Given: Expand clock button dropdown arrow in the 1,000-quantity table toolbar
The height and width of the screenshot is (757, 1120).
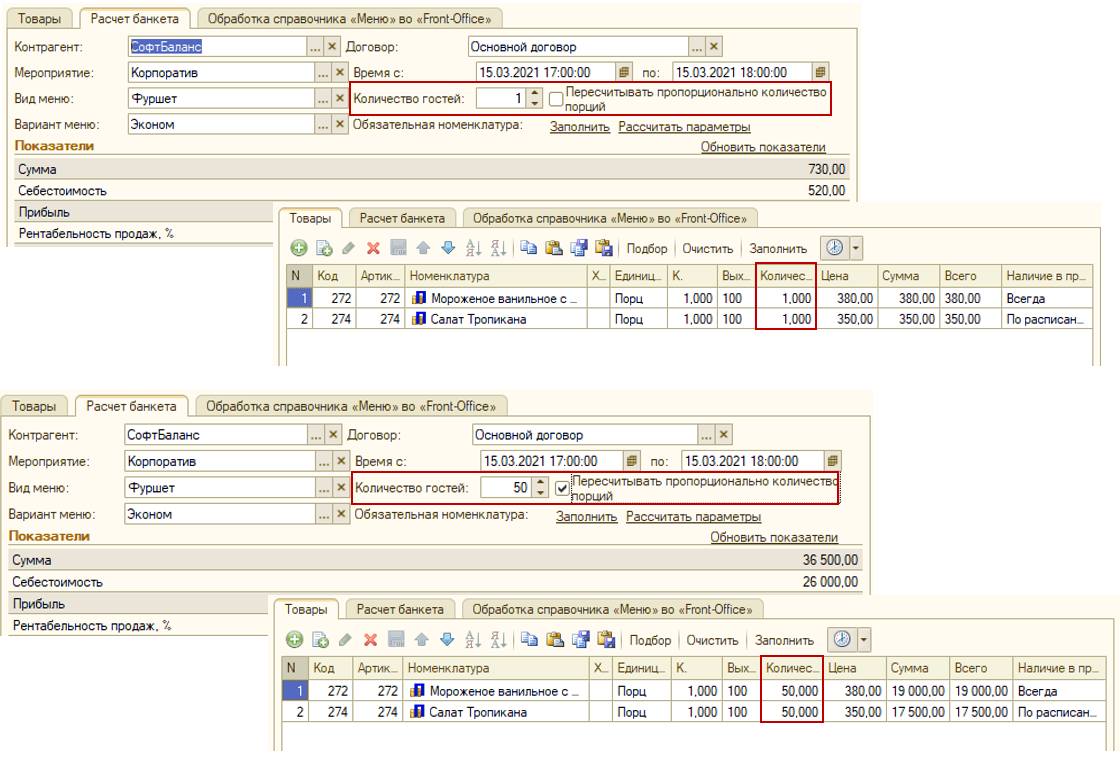Looking at the screenshot, I should 856,248.
